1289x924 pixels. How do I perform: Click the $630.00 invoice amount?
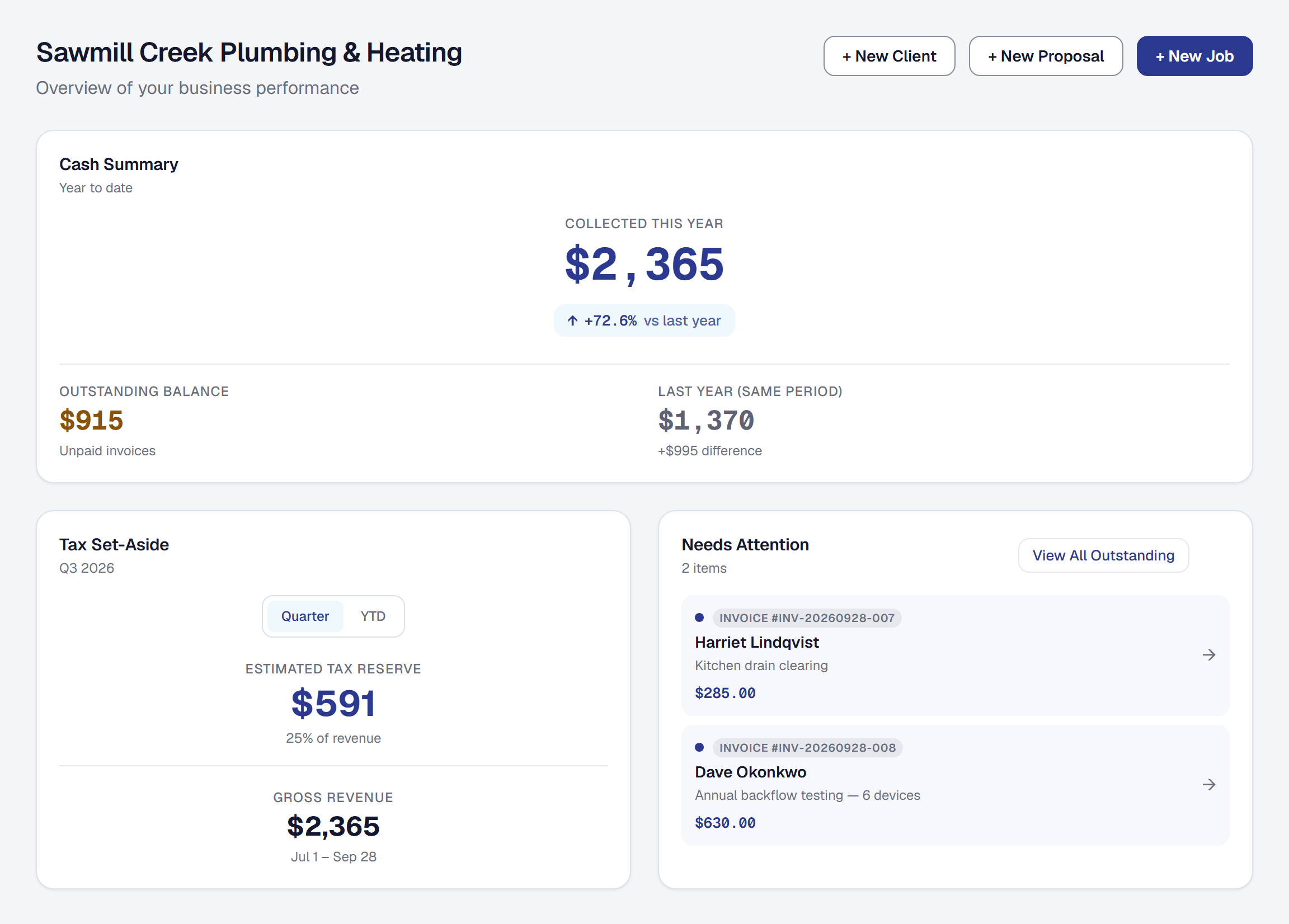coord(725,822)
